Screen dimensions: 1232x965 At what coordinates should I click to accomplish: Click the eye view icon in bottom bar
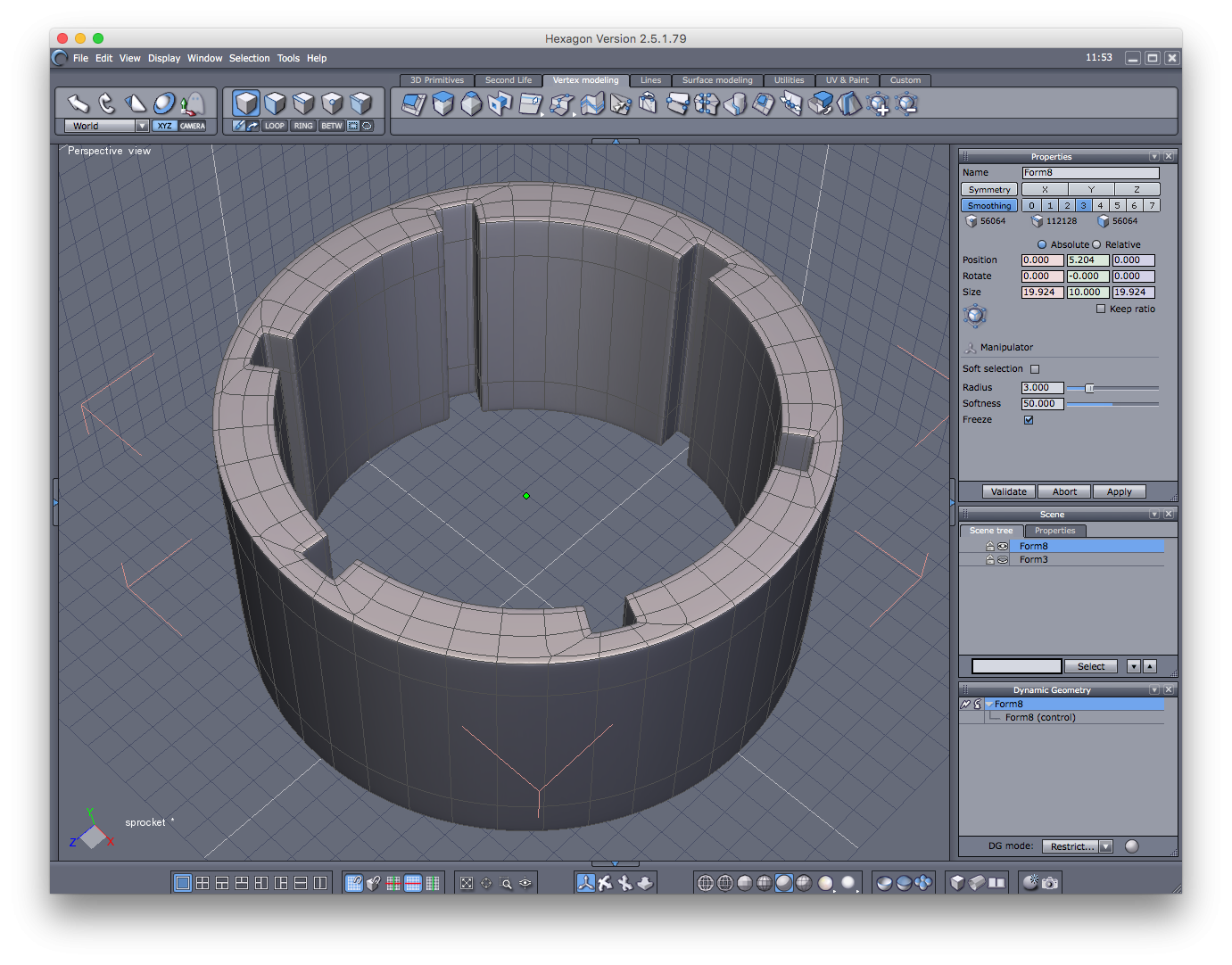pos(525,883)
